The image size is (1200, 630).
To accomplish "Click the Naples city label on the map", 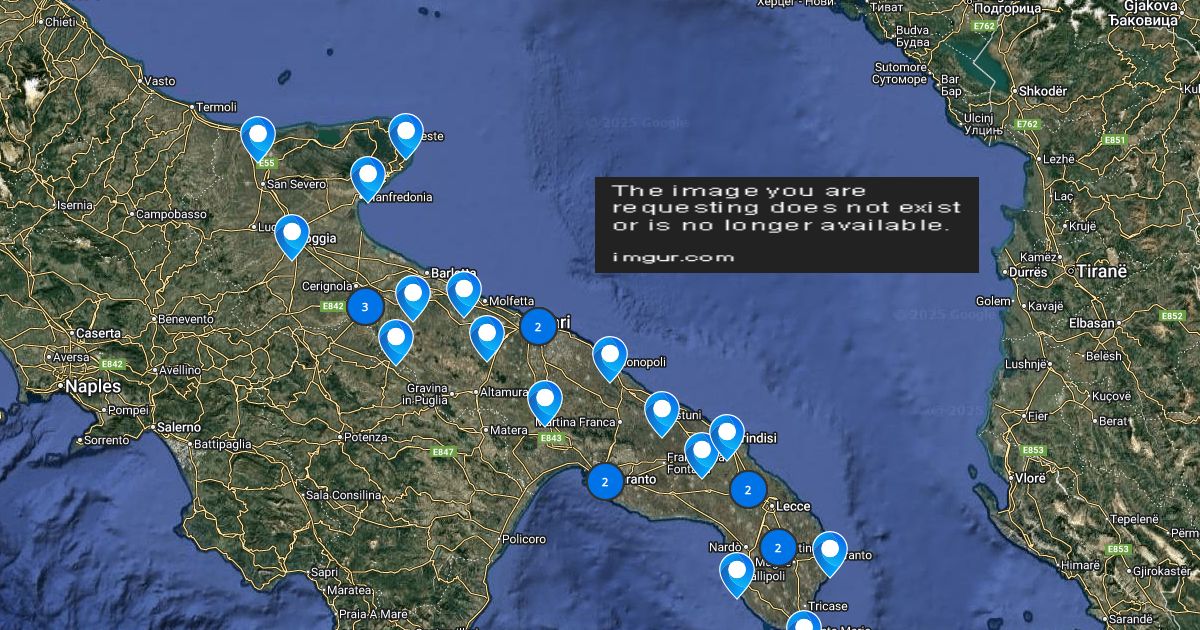I will point(93,386).
